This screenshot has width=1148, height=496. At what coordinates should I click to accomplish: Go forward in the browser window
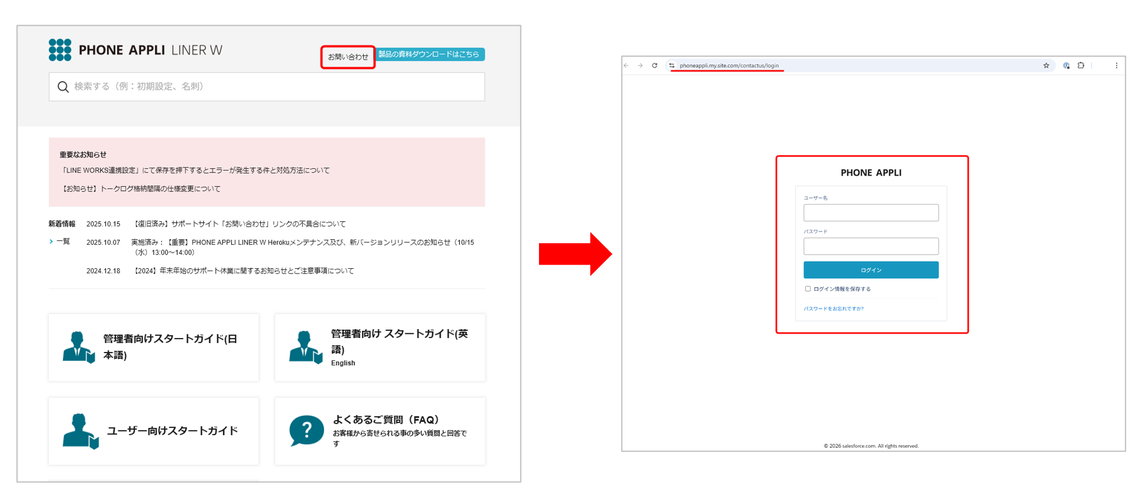641,65
